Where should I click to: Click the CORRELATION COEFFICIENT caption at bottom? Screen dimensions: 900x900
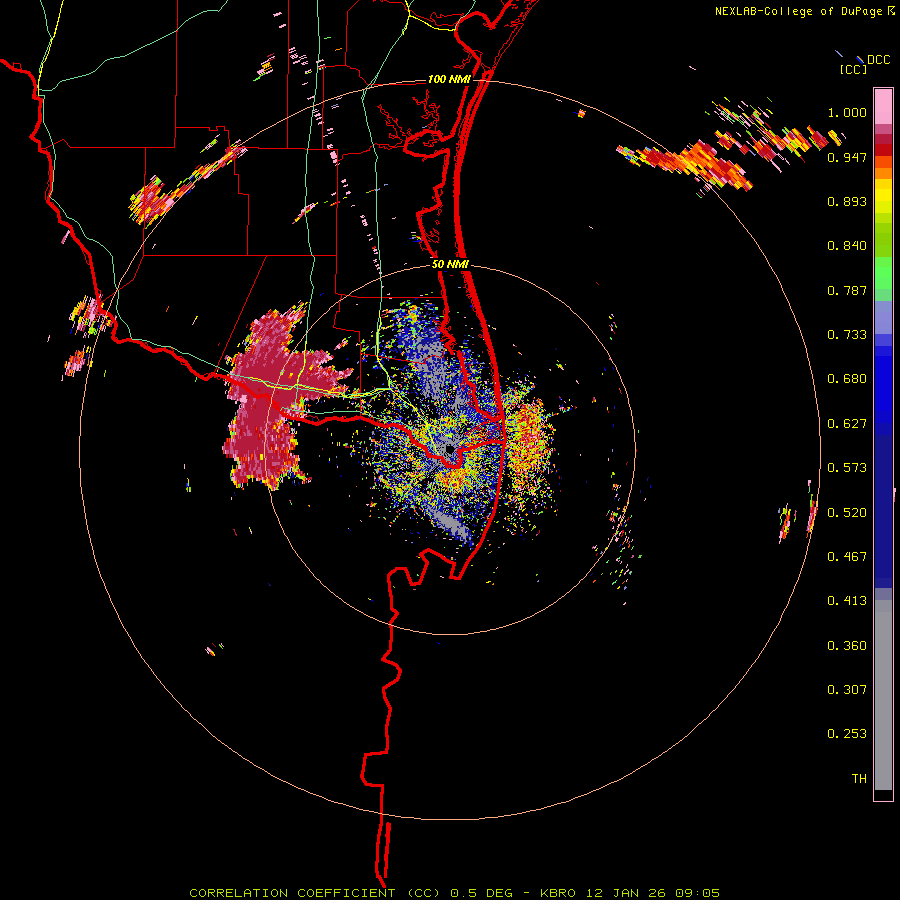point(454,893)
